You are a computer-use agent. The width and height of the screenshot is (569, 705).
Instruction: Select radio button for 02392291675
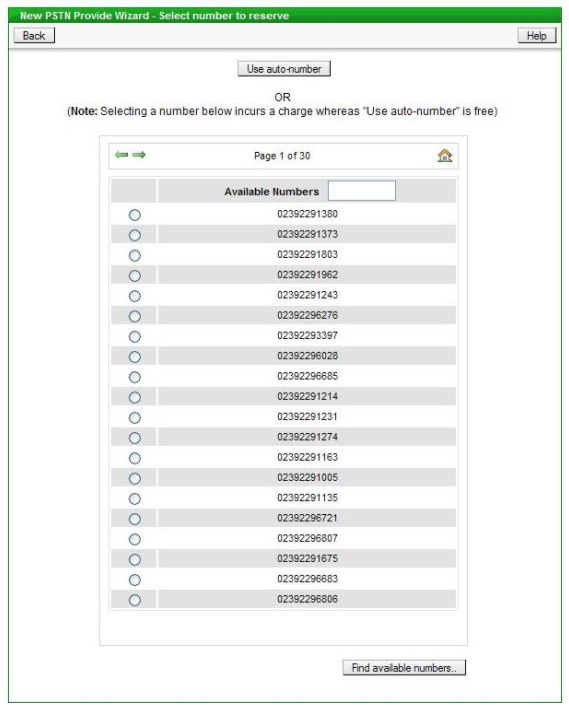[135, 559]
